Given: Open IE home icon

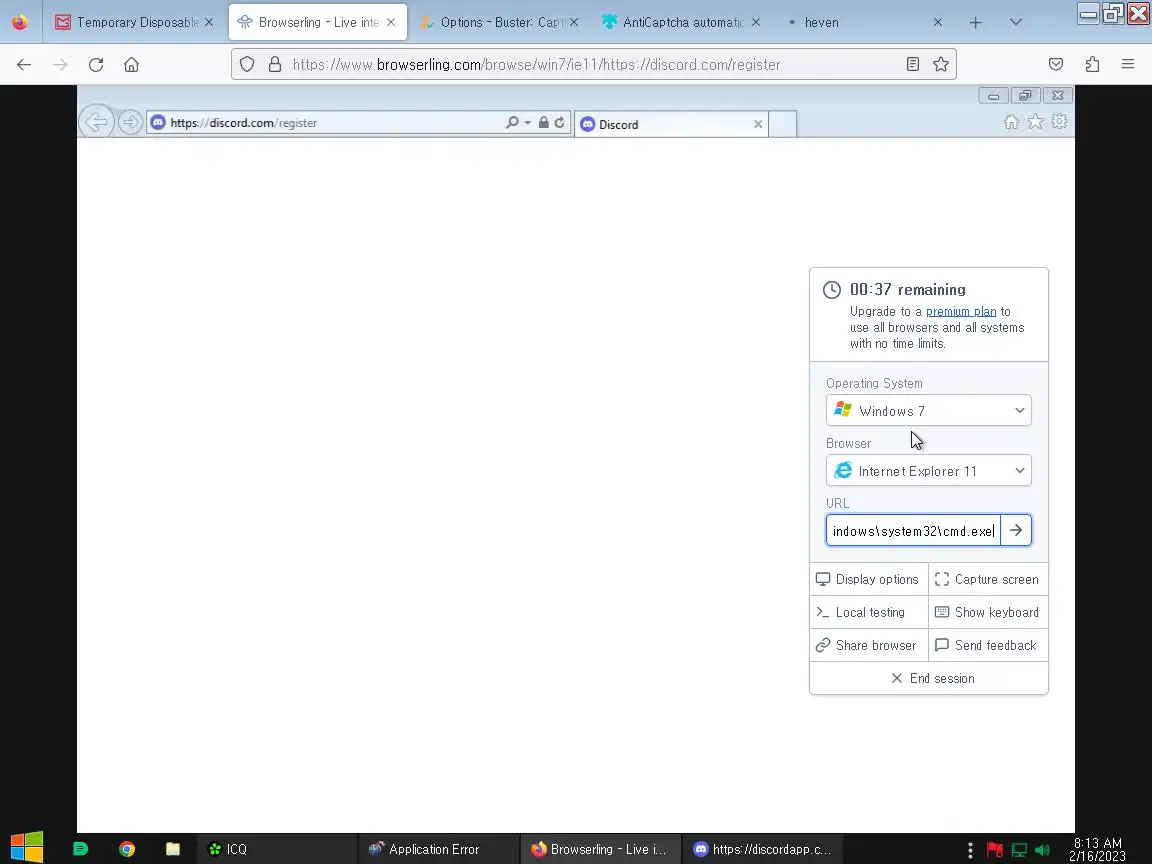Looking at the screenshot, I should pos(1012,122).
